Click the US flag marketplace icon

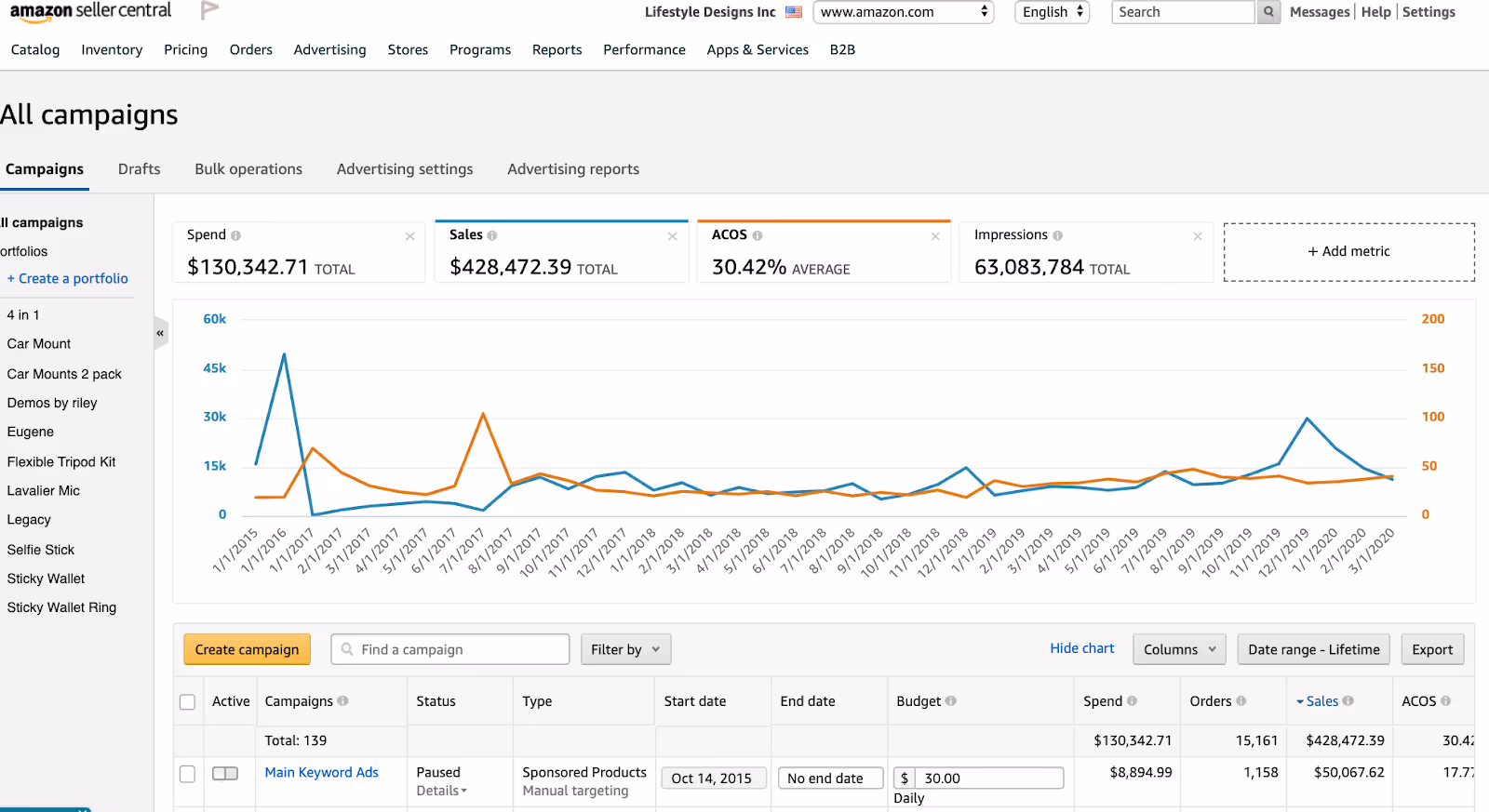pyautogui.click(x=793, y=12)
